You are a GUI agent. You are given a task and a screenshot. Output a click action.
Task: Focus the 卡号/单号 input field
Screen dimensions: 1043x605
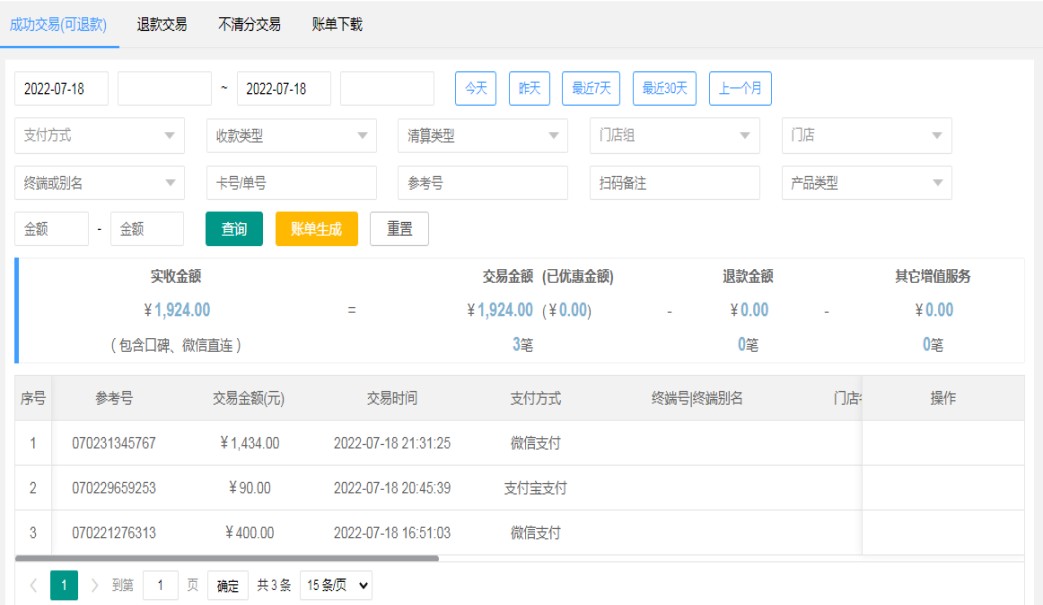[x=291, y=183]
